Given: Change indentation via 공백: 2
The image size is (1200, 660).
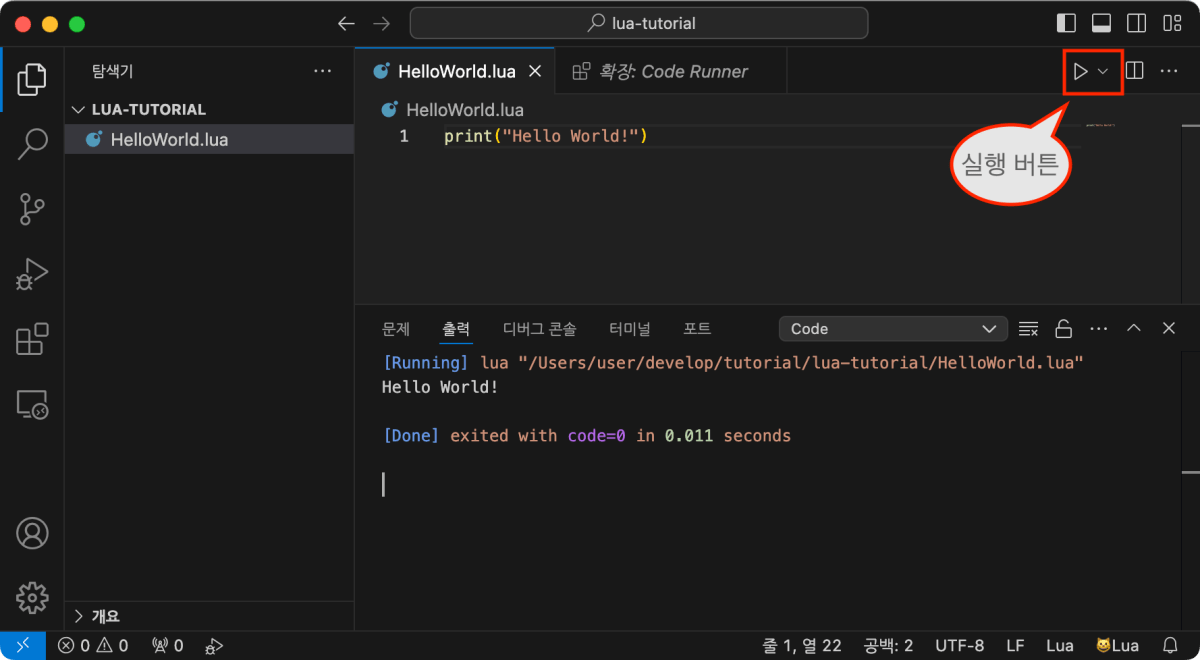Looking at the screenshot, I should pyautogui.click(x=889, y=646).
